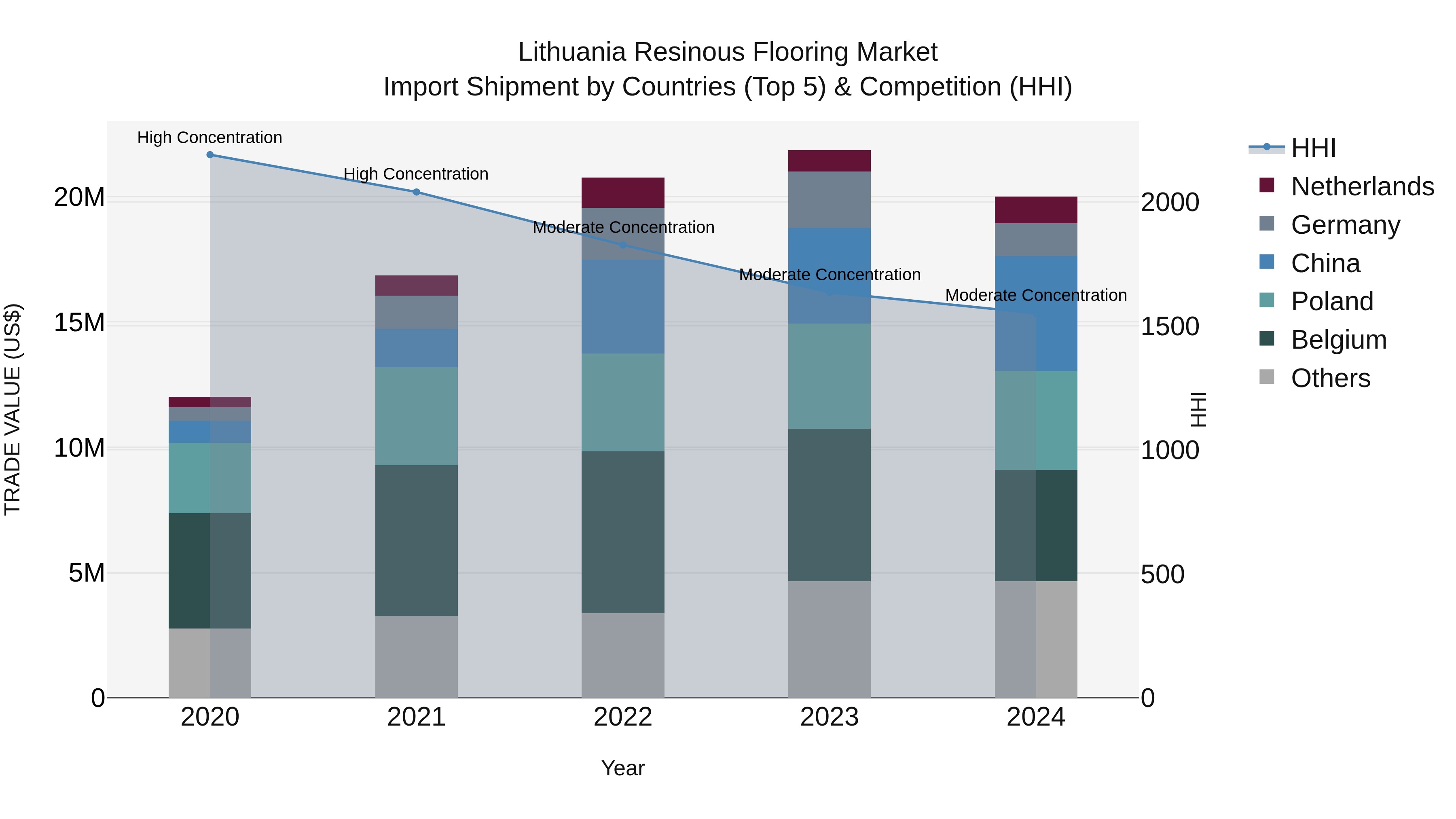Click the HHI data point for 2020

(210, 155)
